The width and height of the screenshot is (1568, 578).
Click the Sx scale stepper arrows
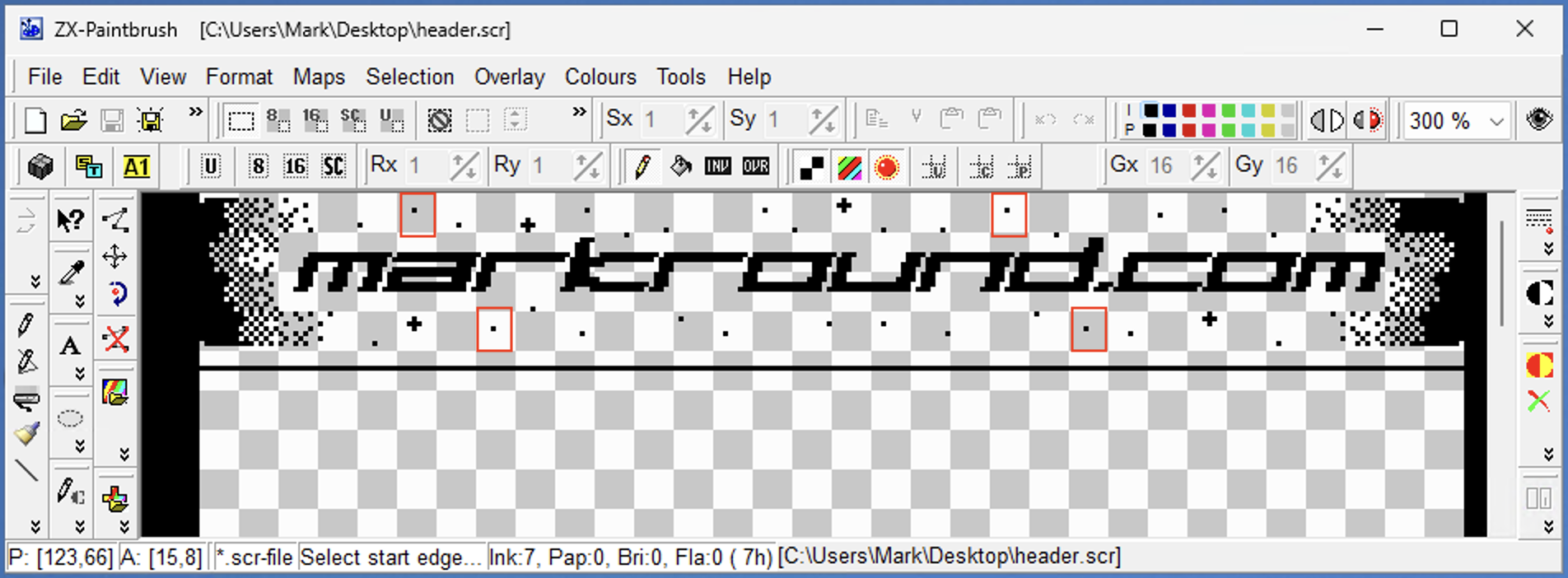(x=699, y=121)
